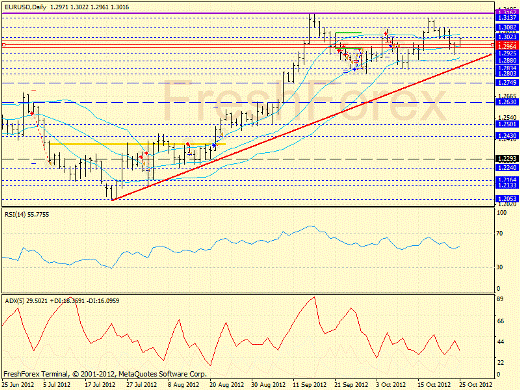The width and height of the screenshot is (520, 390).
Task: Click the 22 level on ADX scale
Action: click(500, 362)
